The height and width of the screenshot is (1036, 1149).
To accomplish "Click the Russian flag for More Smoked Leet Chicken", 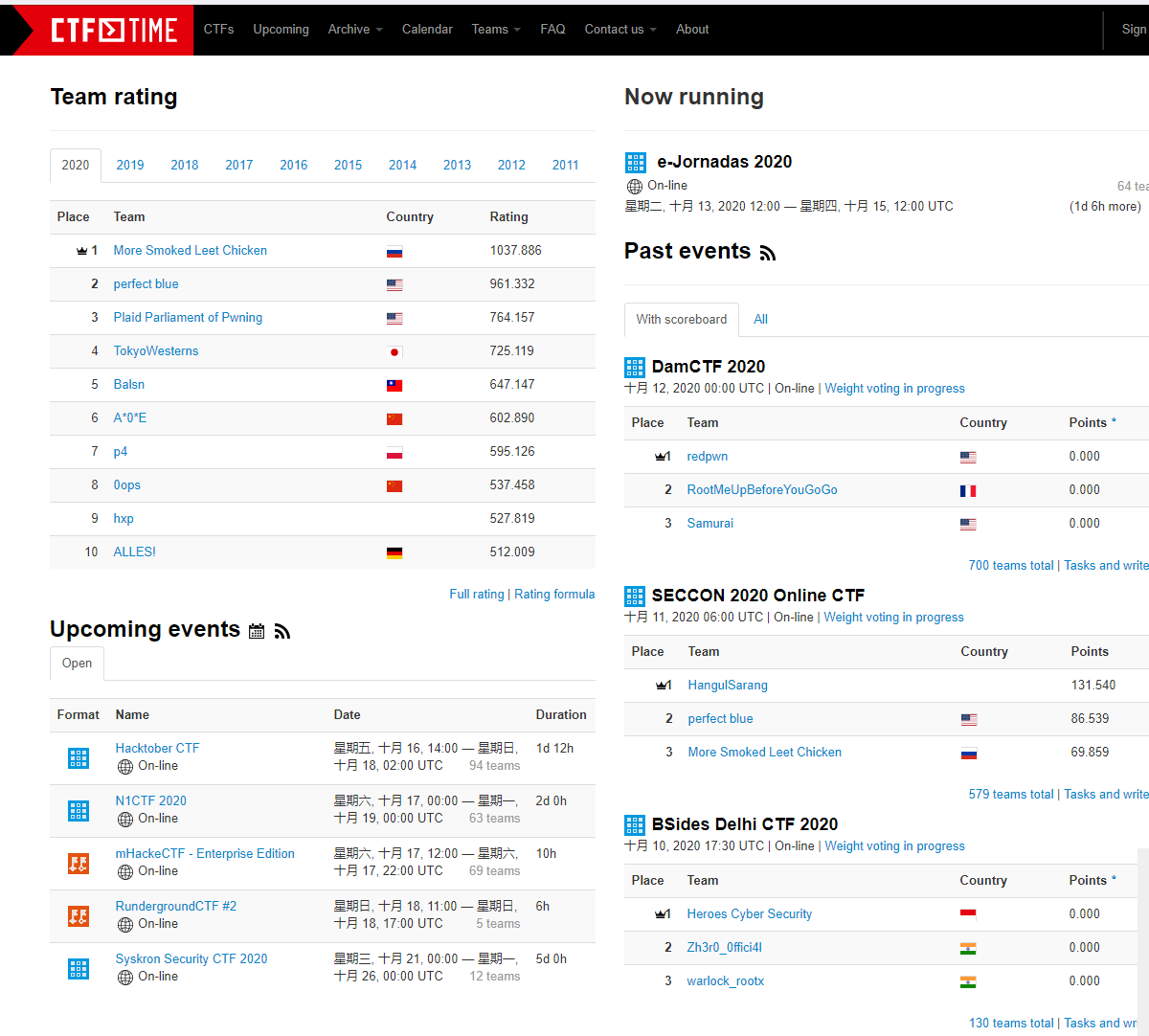I will point(394,252).
